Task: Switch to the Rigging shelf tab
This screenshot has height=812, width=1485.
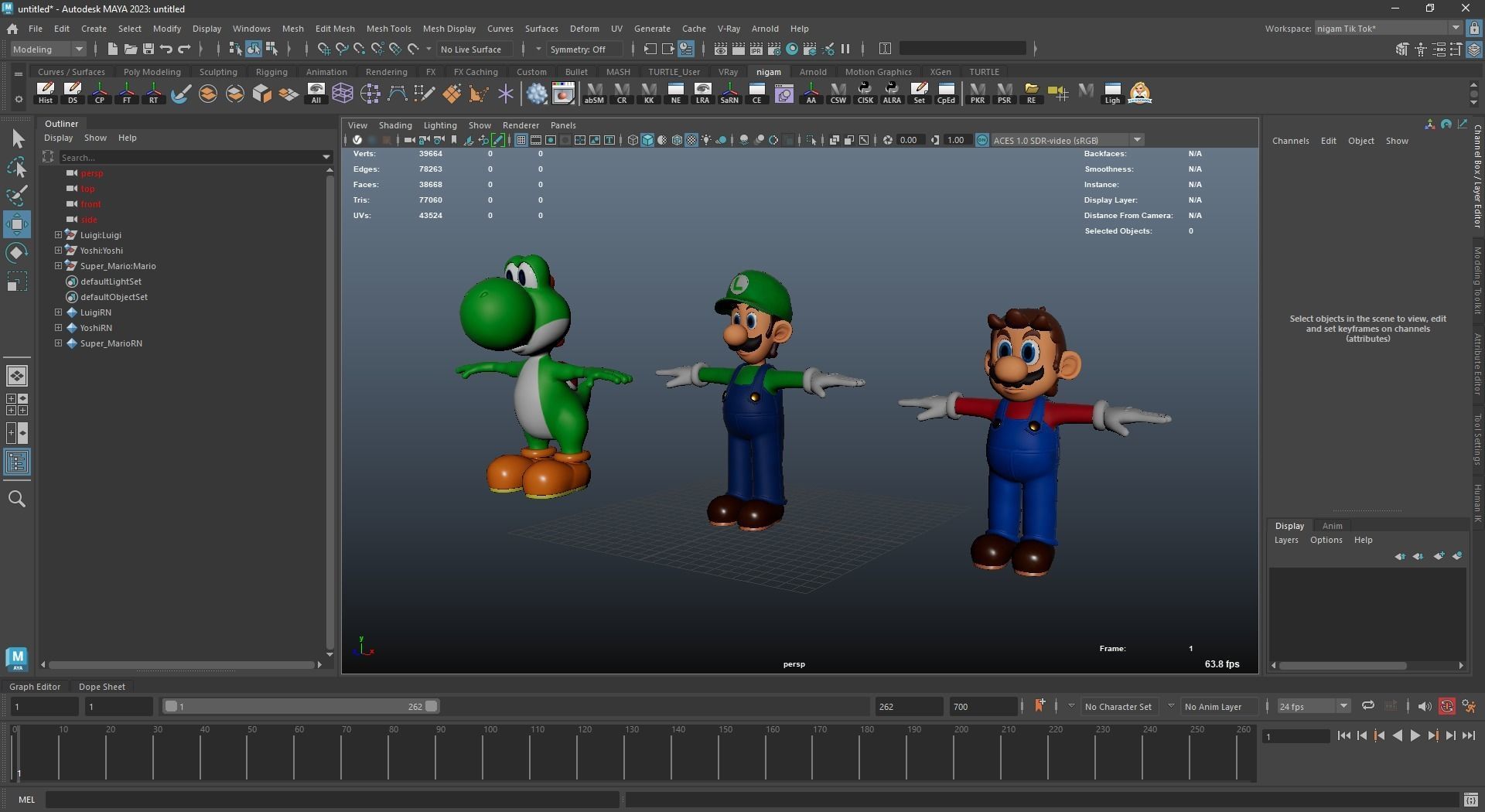Action: point(271,72)
